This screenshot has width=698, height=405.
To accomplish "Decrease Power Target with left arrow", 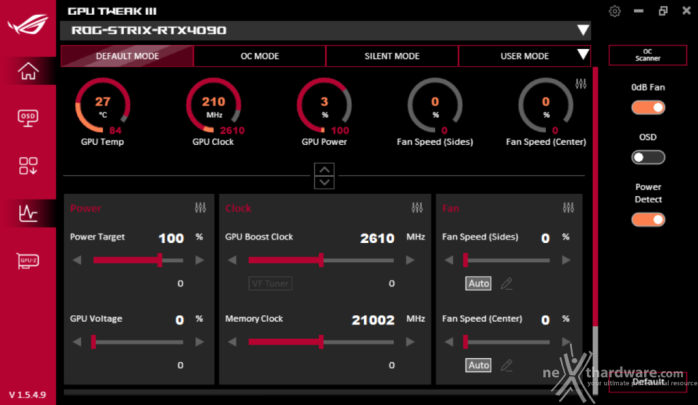I will pyautogui.click(x=77, y=260).
